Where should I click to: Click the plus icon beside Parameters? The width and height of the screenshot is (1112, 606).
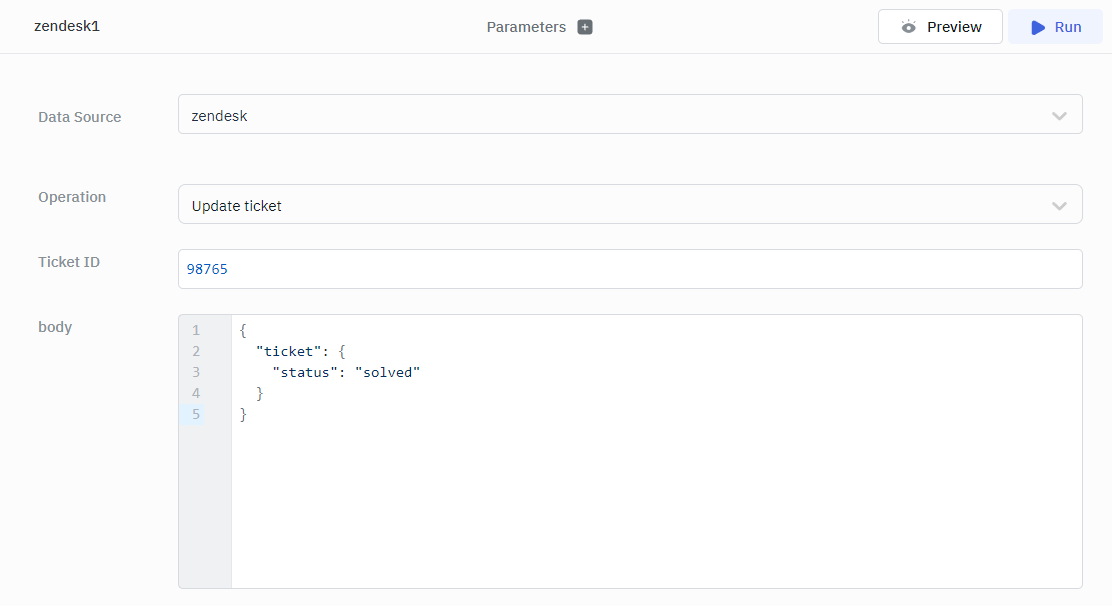tap(585, 27)
